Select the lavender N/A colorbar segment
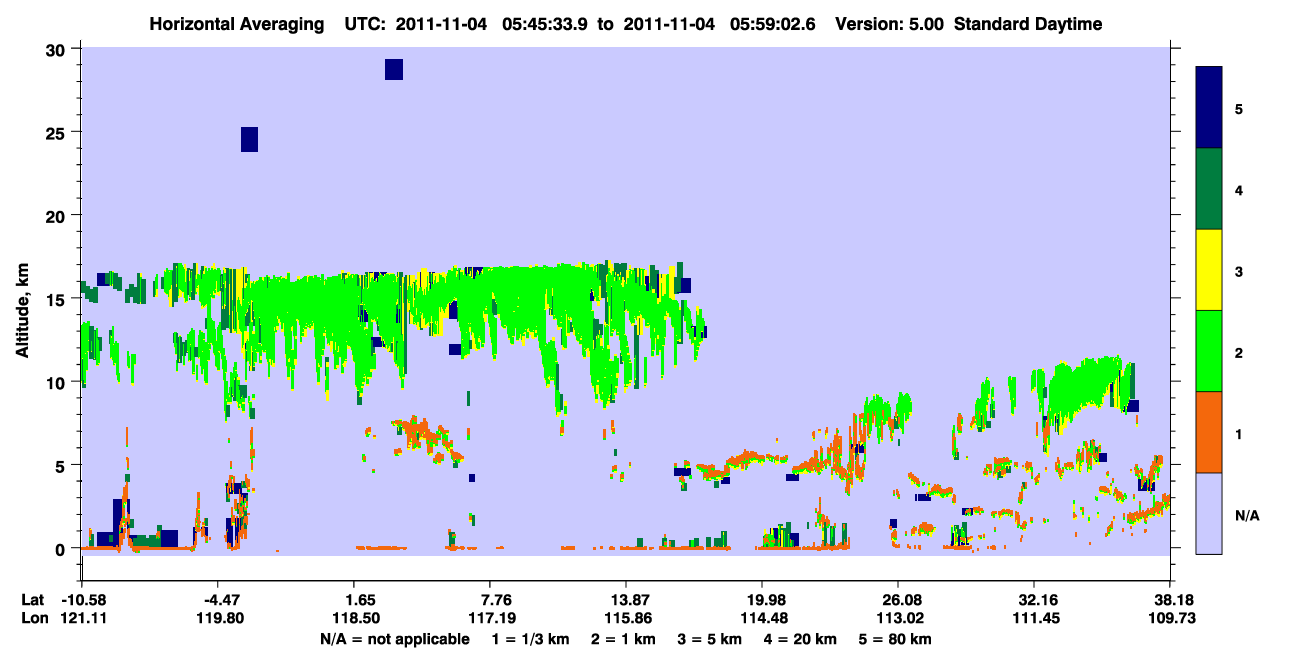The image size is (1300, 667). [1209, 513]
